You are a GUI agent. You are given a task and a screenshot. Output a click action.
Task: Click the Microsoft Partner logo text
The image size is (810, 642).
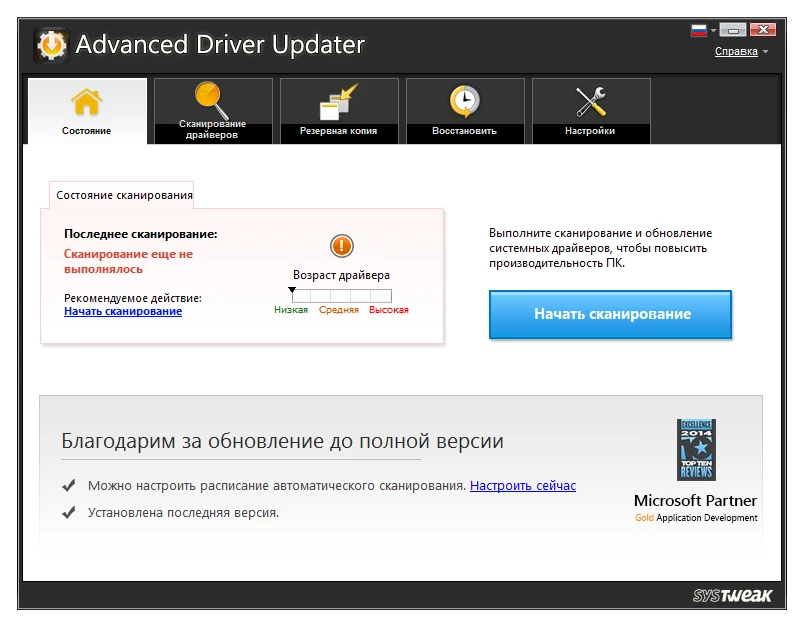tap(695, 501)
